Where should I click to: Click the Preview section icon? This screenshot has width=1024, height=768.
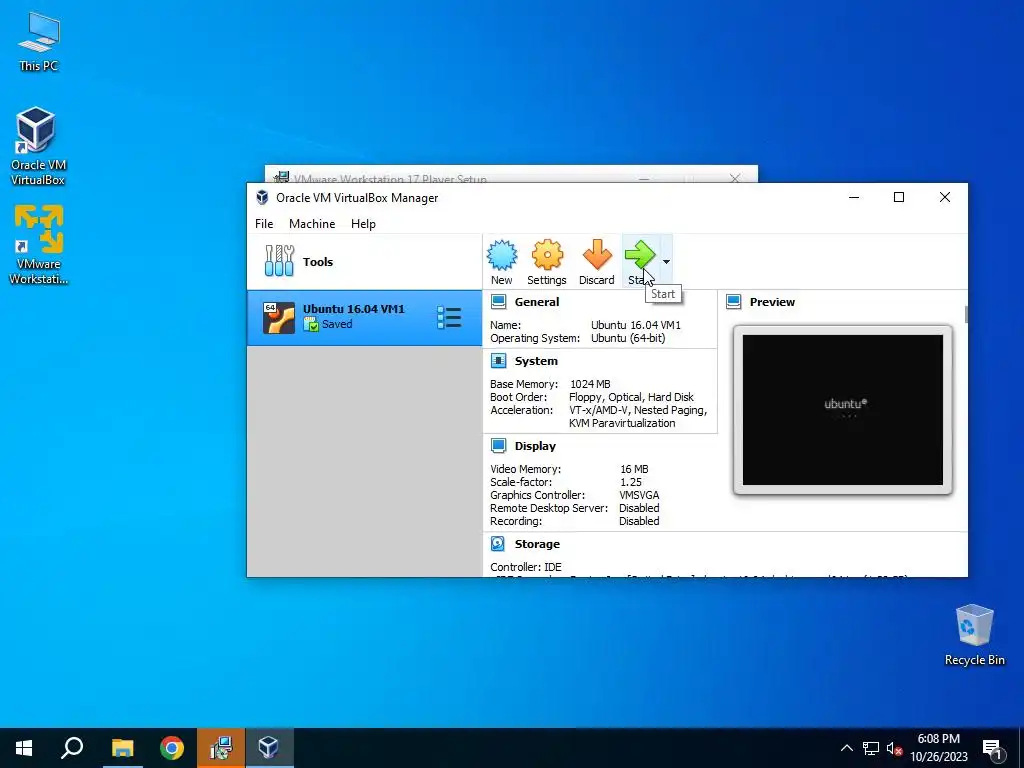click(733, 302)
